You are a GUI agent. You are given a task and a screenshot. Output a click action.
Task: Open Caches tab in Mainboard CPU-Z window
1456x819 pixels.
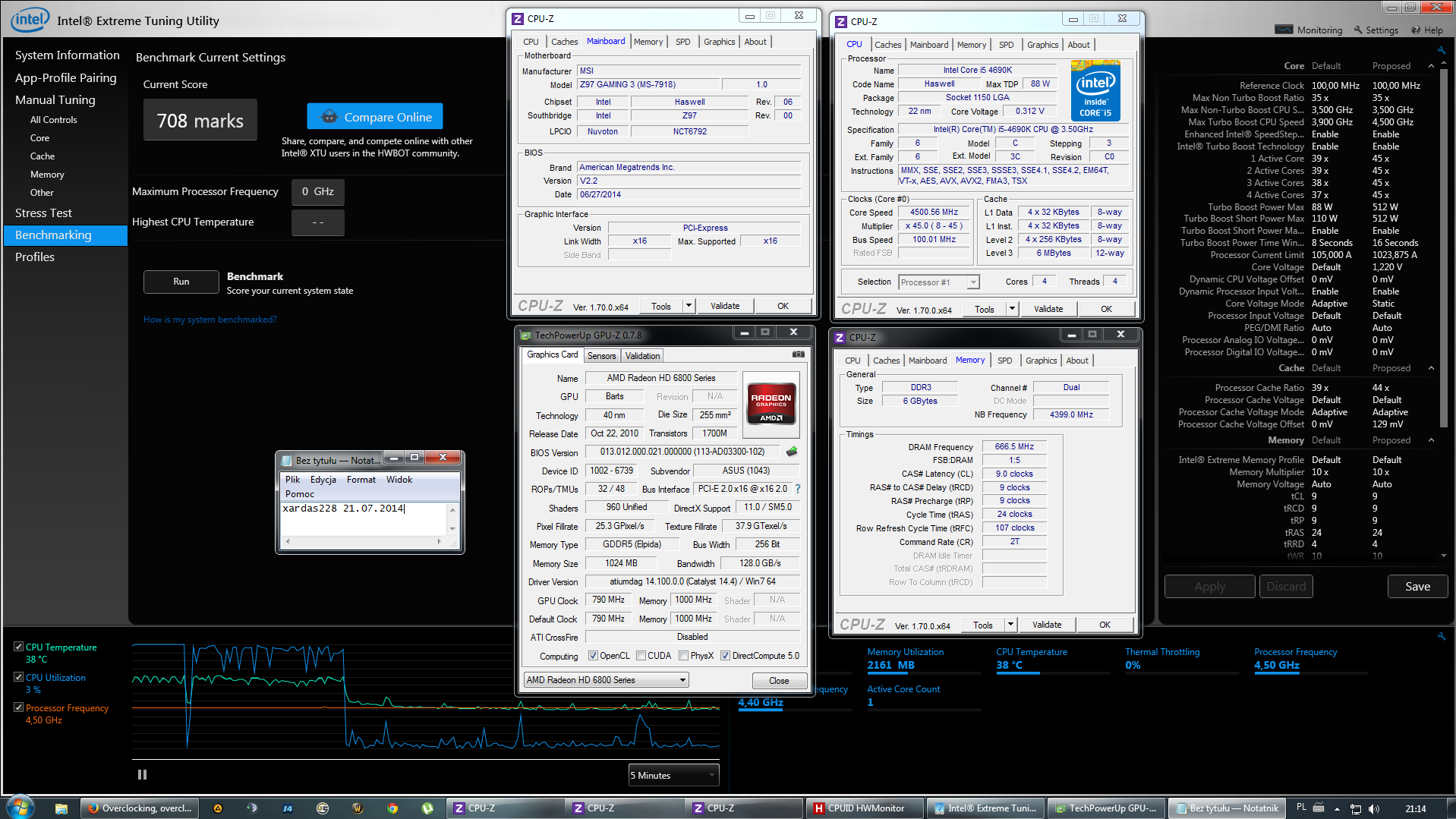[564, 42]
